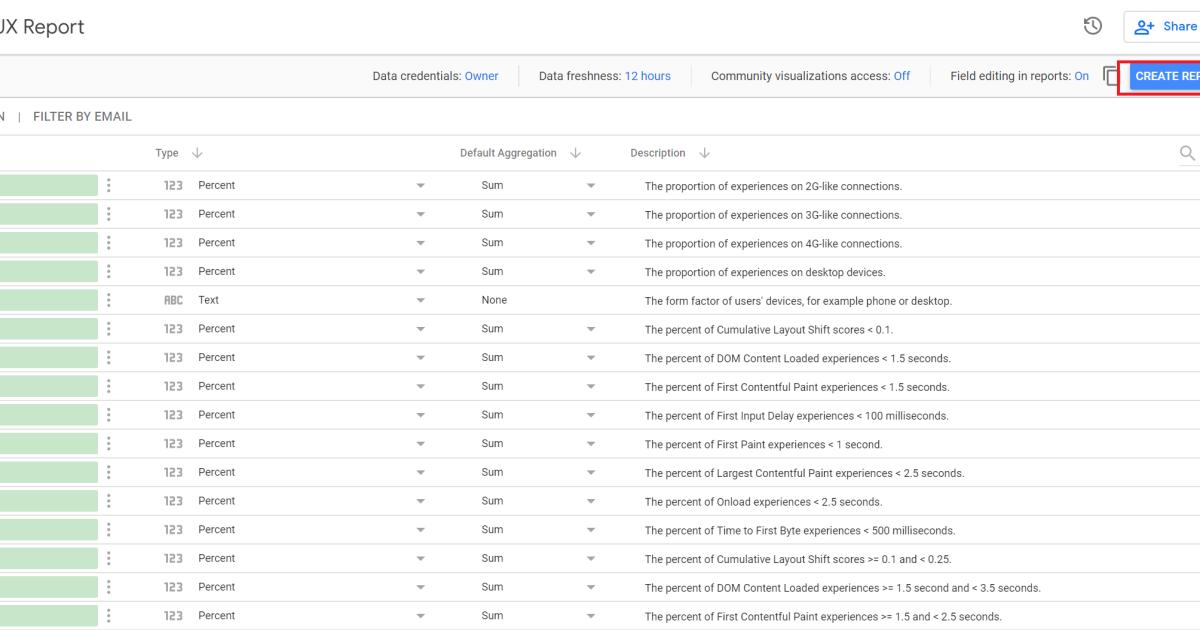Viewport: 1200px width, 630px height.
Task: Toggle Community visualizations access Off
Action: pos(901,76)
